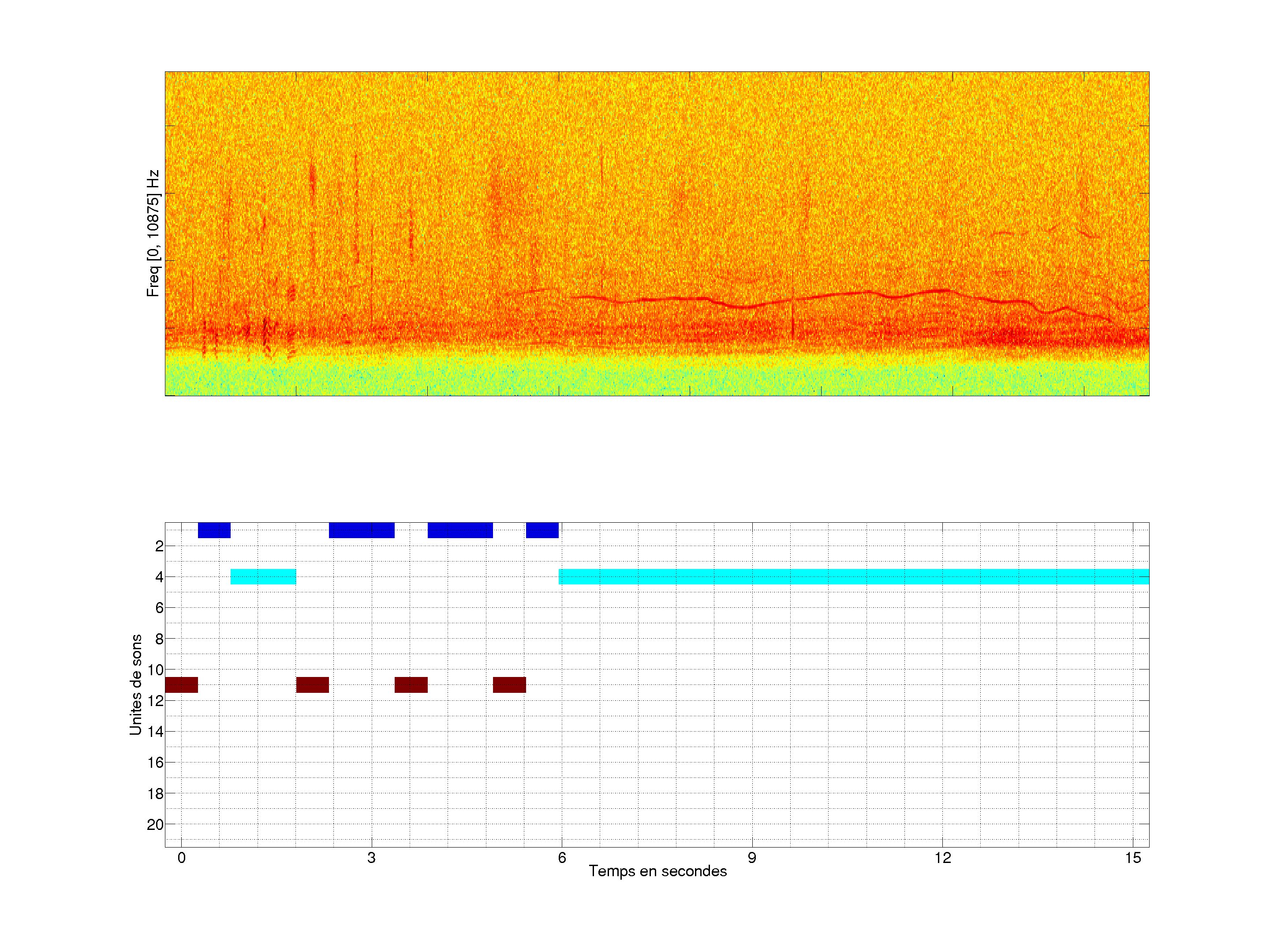Click the third blue bar near 4.5 seconds
The height and width of the screenshot is (952, 1270).
tap(460, 530)
